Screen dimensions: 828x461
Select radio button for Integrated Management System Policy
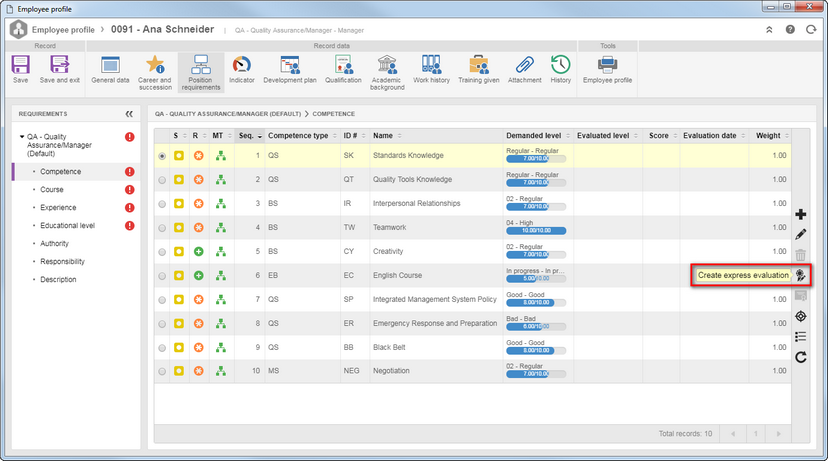162,300
